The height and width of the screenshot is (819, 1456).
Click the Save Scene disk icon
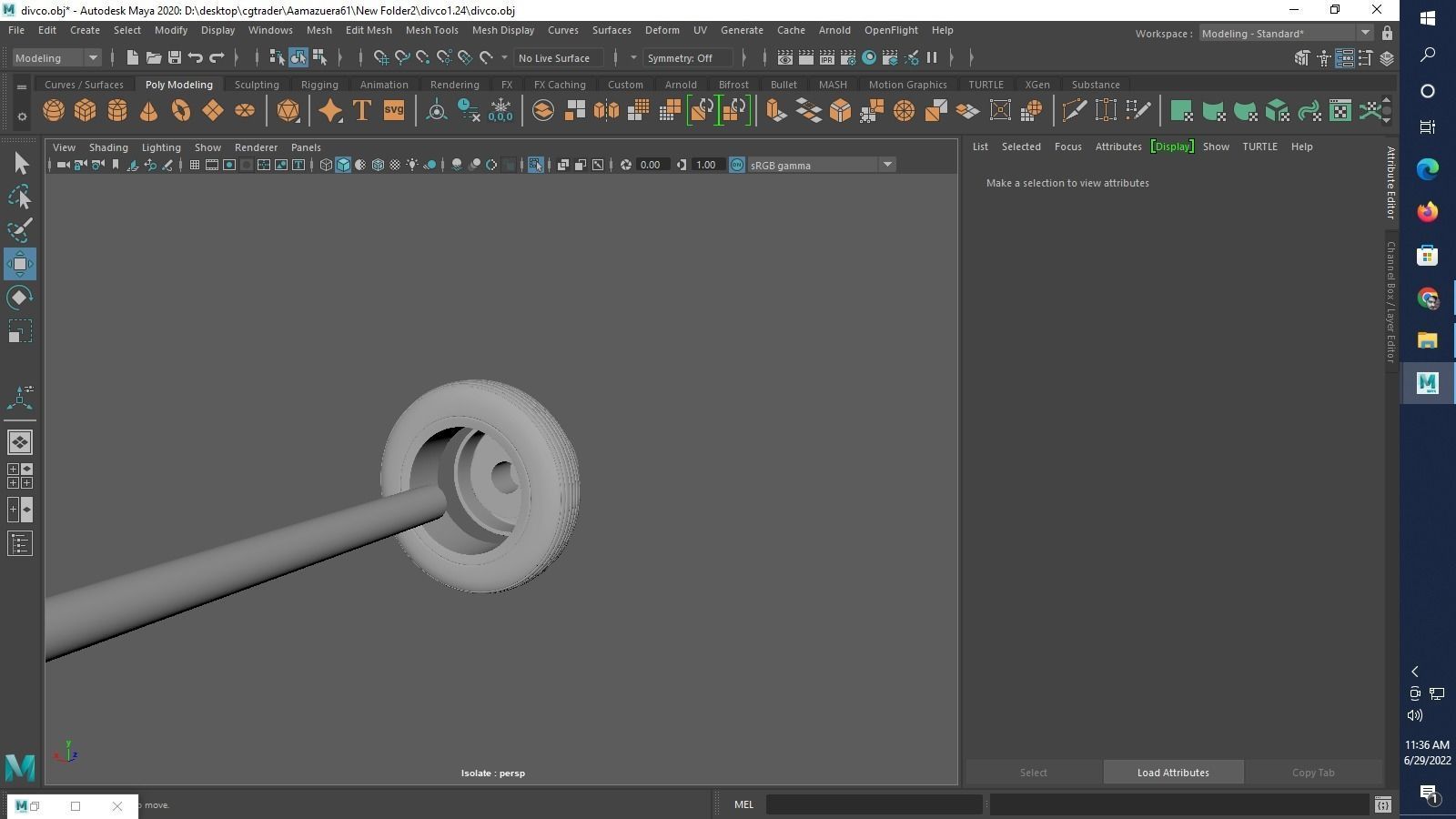[x=175, y=57]
